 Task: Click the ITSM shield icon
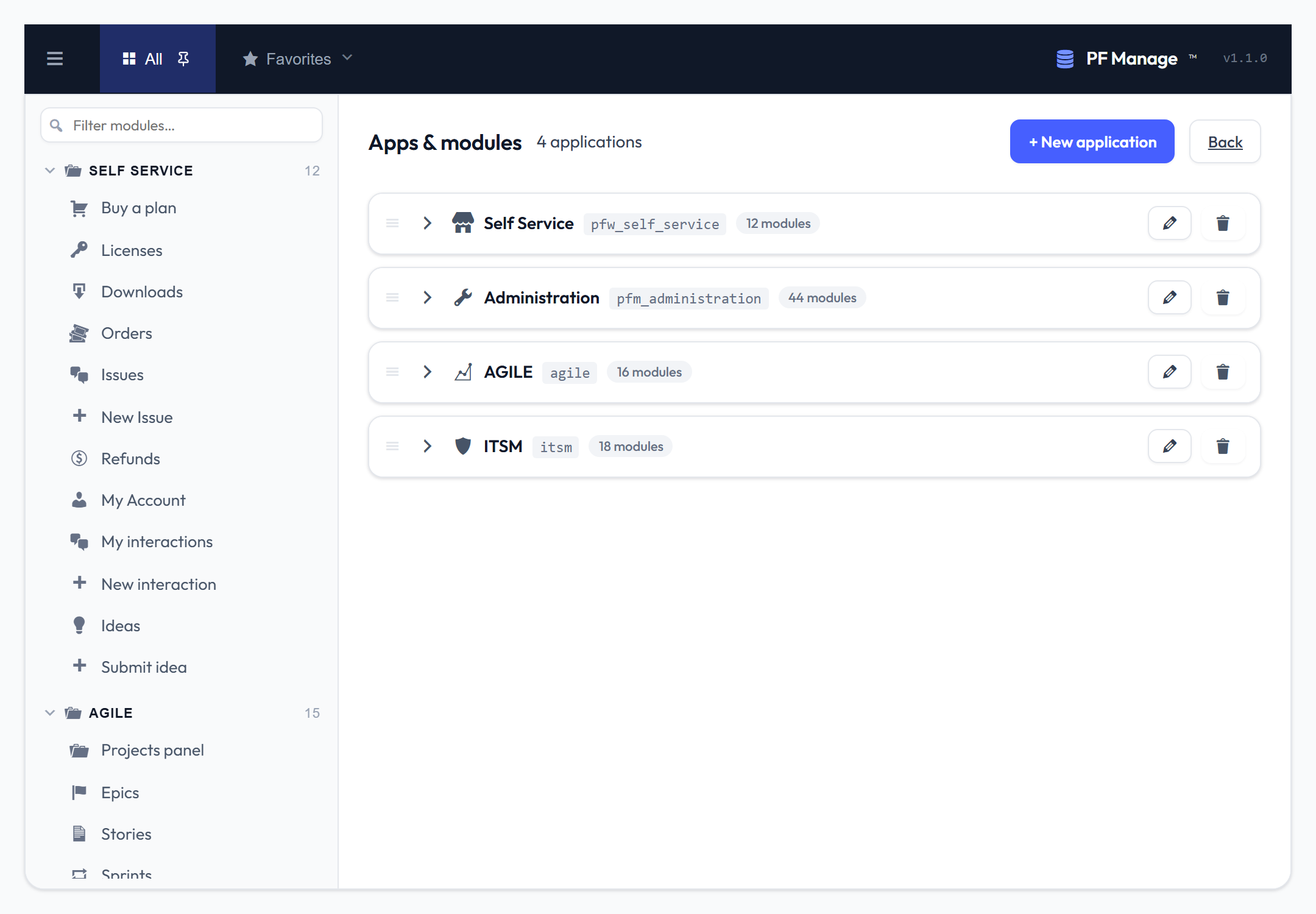(463, 446)
